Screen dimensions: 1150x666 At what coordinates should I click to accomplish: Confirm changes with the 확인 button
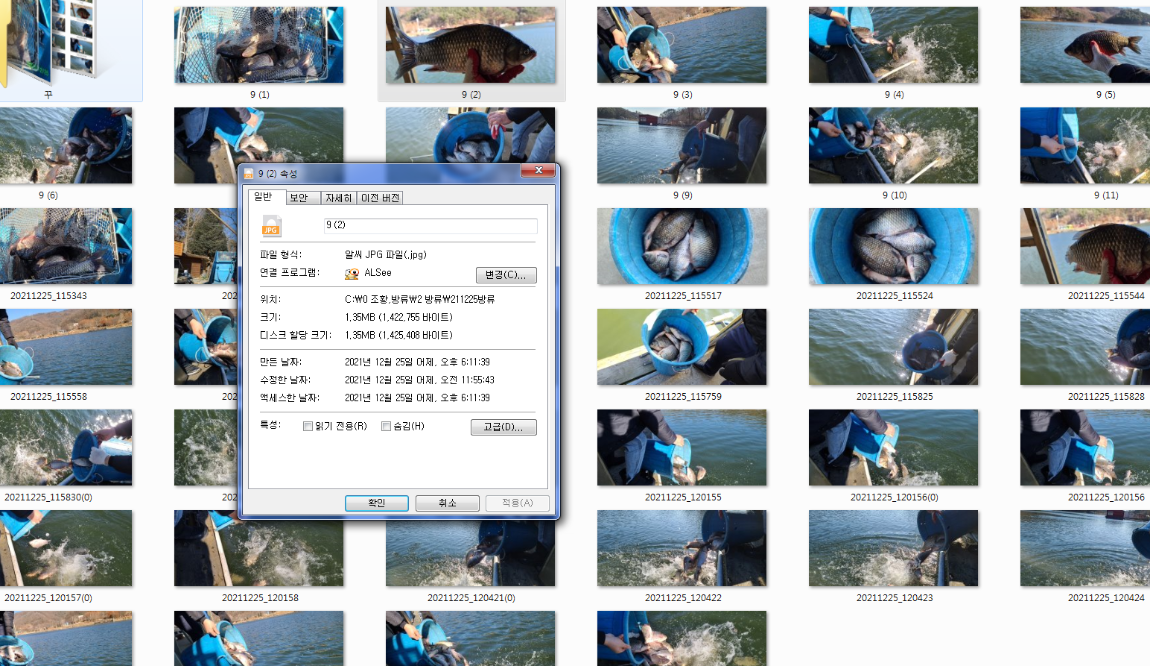coord(376,503)
